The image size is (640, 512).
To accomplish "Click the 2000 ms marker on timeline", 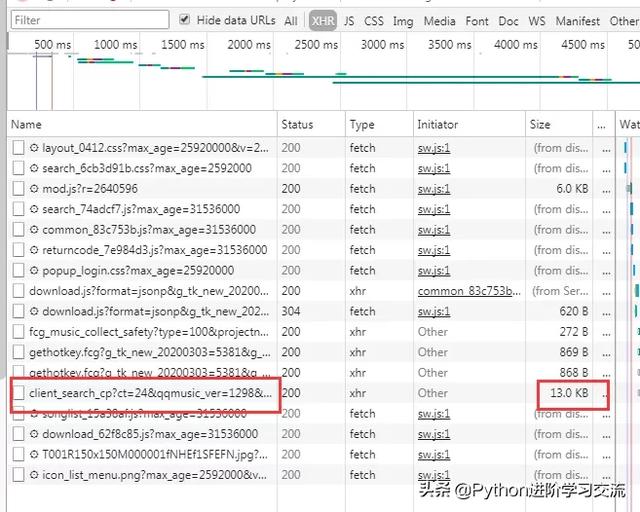I will click(241, 44).
